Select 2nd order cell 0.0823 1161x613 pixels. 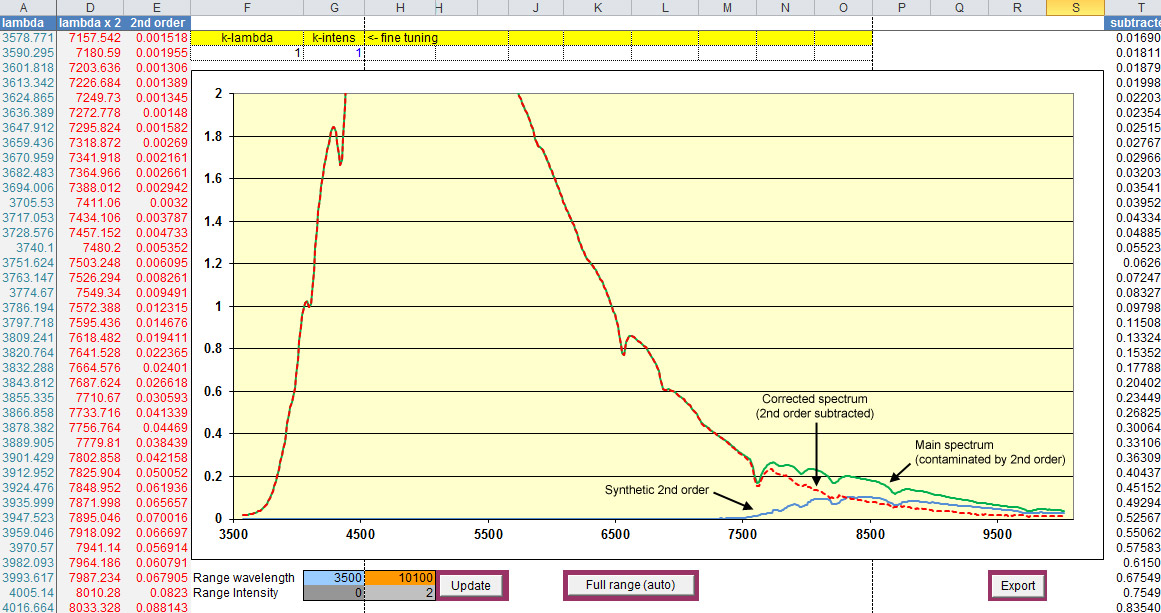pyautogui.click(x=157, y=592)
